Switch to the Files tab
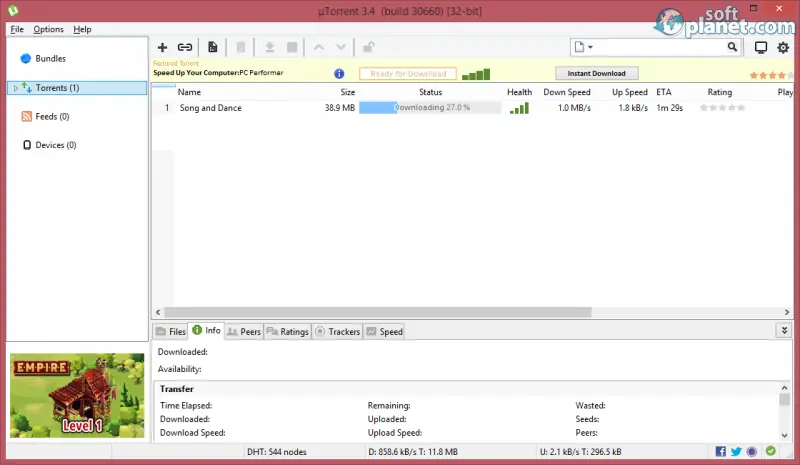 click(170, 332)
